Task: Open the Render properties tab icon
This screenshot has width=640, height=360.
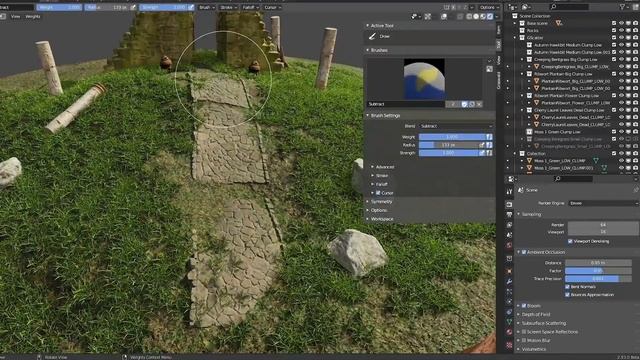Action: 509,204
